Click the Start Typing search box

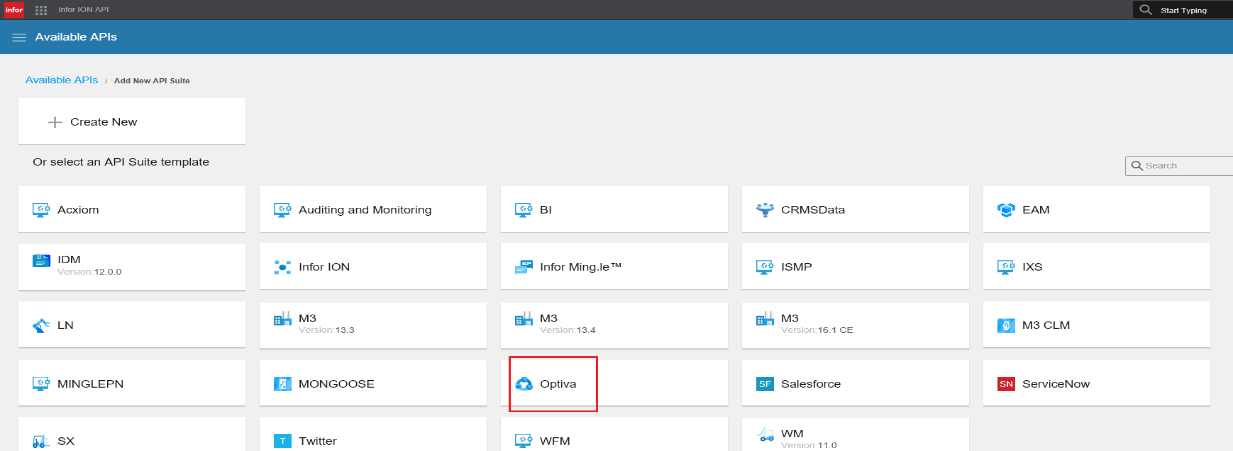(x=1183, y=10)
